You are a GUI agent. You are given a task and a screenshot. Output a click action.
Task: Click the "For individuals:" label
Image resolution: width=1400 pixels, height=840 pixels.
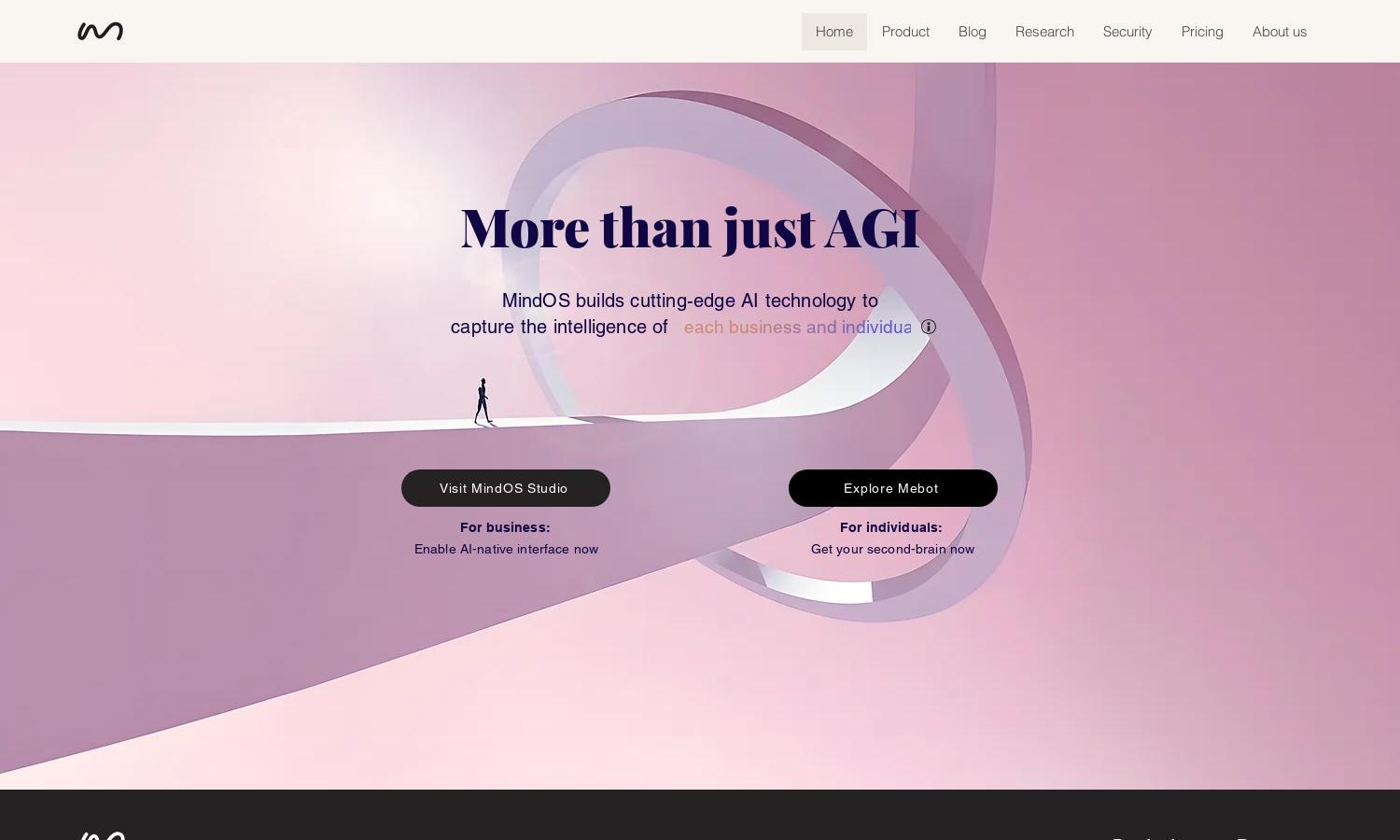click(x=891, y=527)
